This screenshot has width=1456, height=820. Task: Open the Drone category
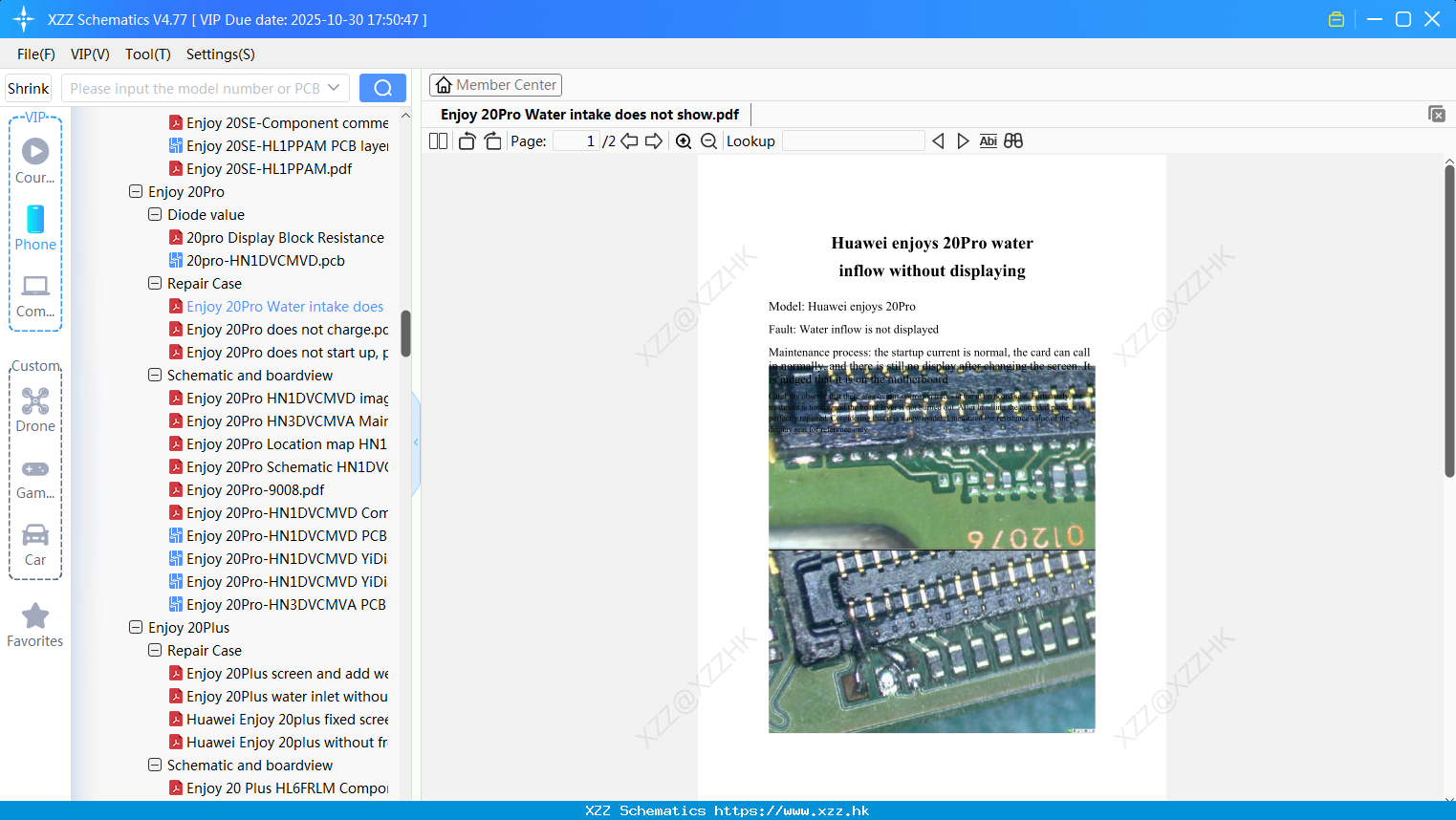click(35, 410)
